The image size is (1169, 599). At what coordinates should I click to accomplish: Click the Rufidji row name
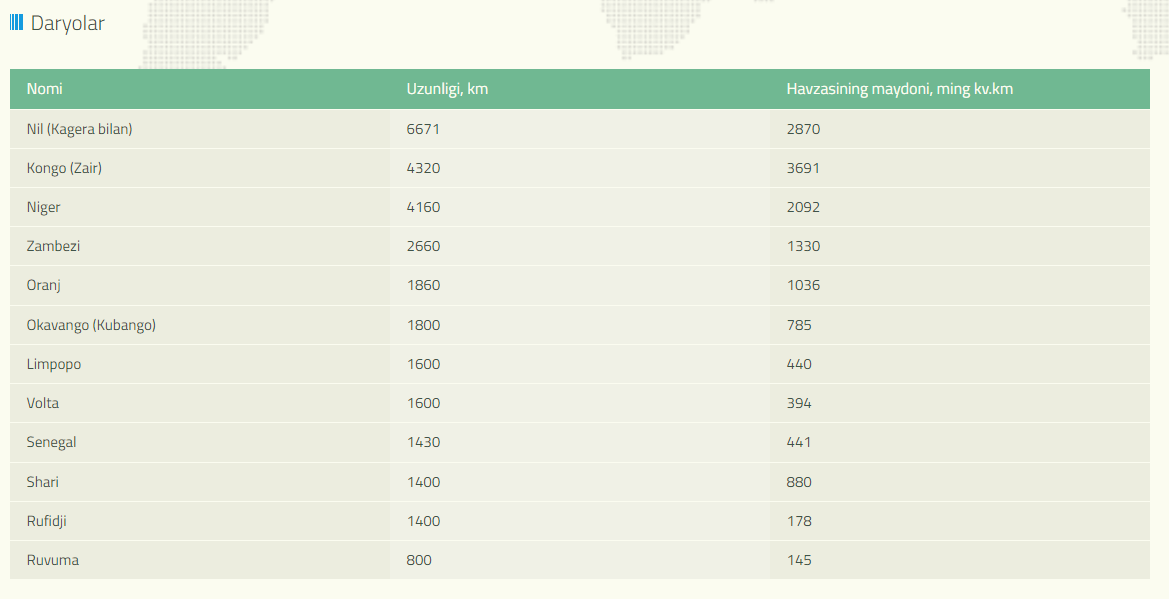[x=47, y=521]
